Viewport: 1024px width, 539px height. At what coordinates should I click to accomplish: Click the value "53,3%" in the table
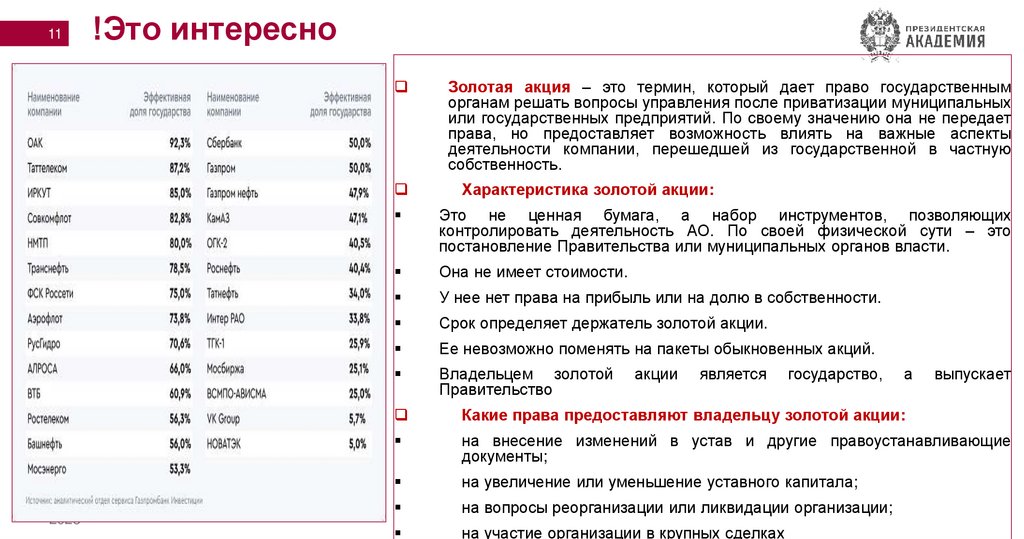pyautogui.click(x=180, y=469)
